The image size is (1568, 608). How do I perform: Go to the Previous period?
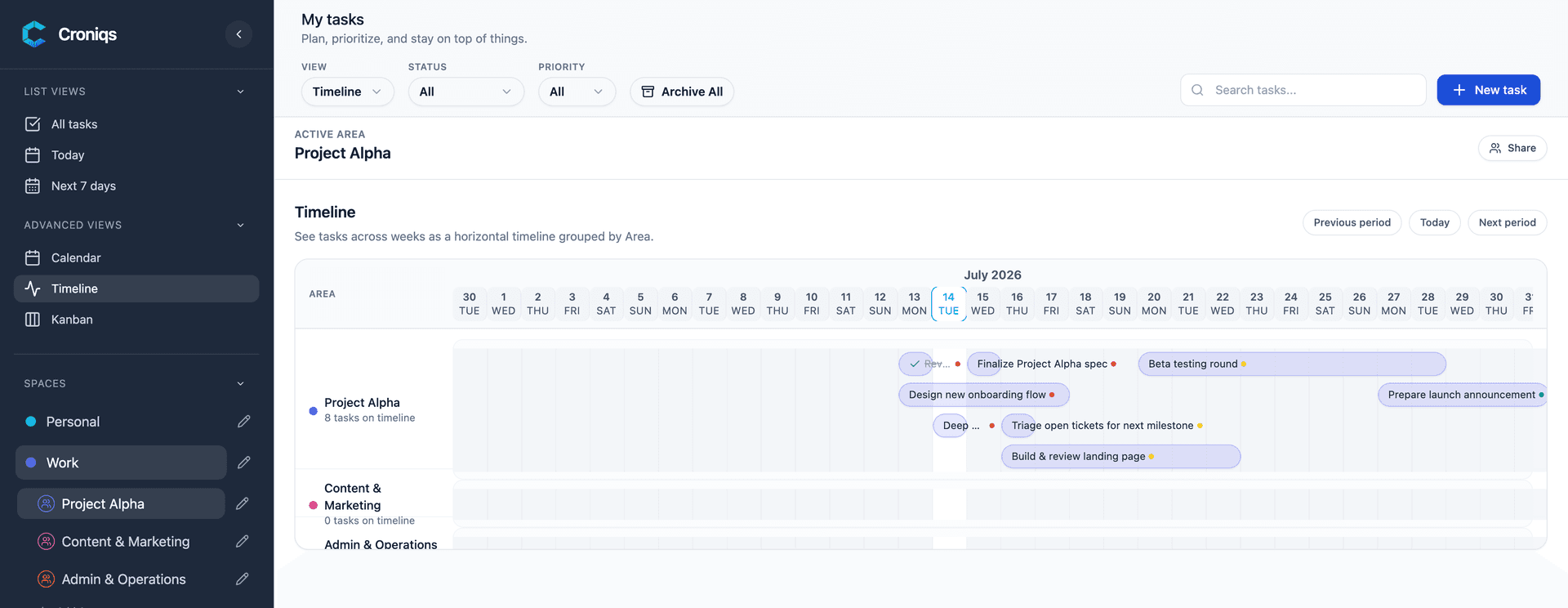coord(1352,222)
